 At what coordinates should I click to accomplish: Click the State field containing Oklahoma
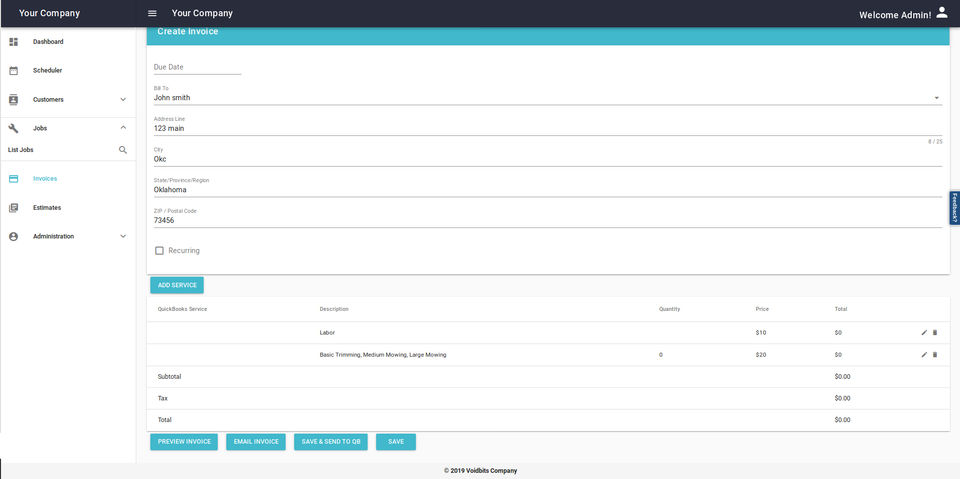pyautogui.click(x=547, y=190)
